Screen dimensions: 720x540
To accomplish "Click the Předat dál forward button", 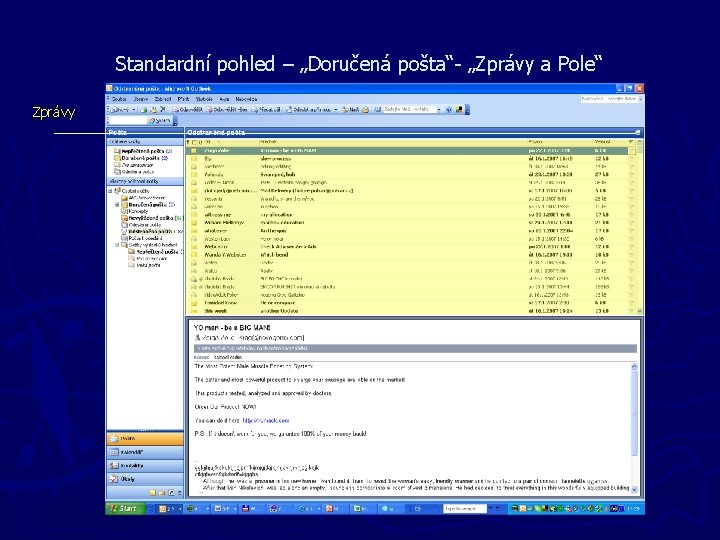I will coord(266,110).
